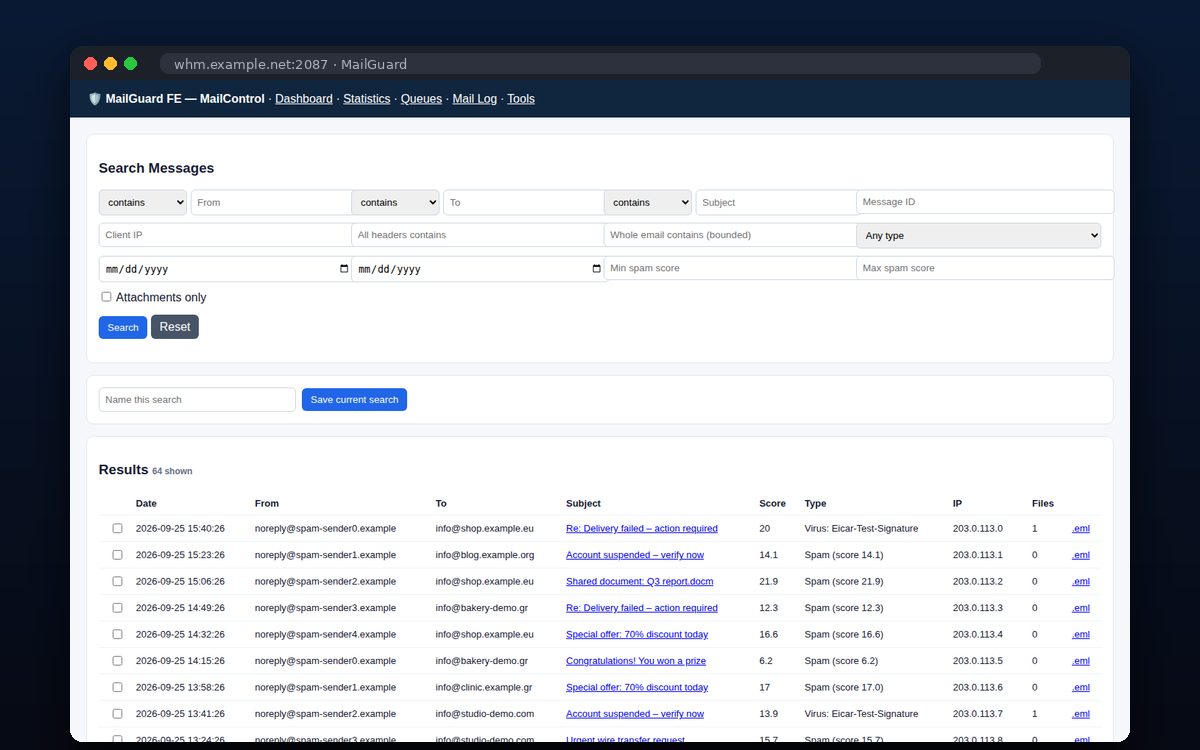This screenshot has height=750, width=1200.
Task: Click the Save current search button
Action: [x=354, y=399]
